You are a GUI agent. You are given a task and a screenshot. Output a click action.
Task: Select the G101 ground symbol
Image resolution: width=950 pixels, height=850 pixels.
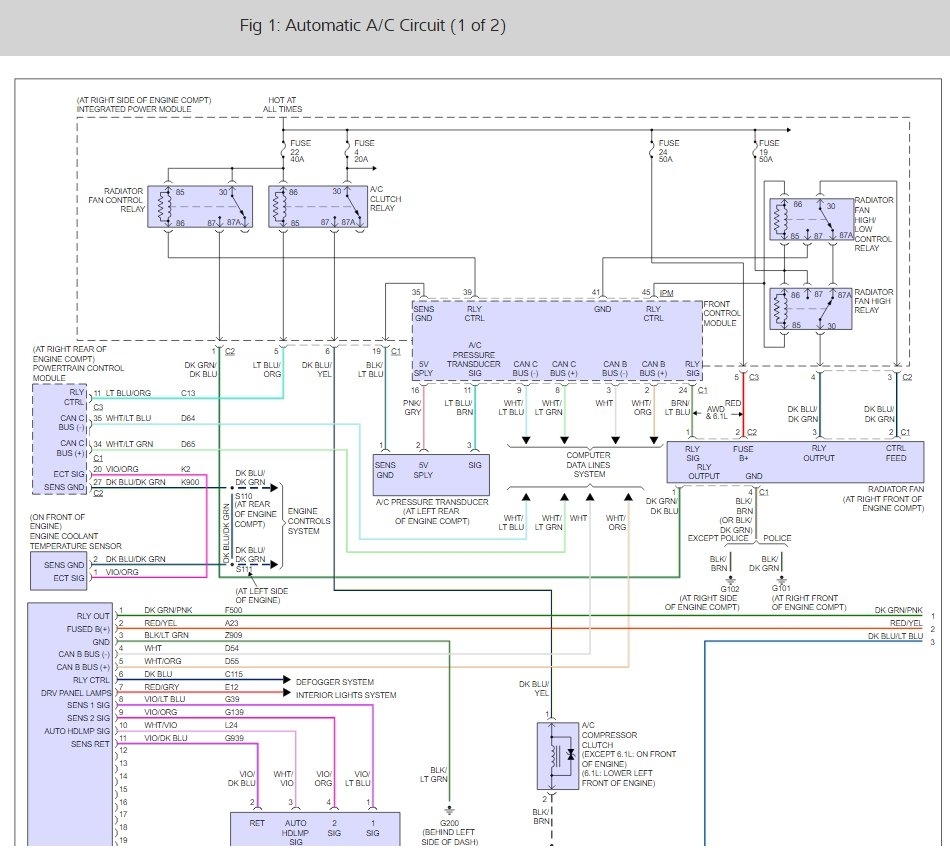pos(780,579)
